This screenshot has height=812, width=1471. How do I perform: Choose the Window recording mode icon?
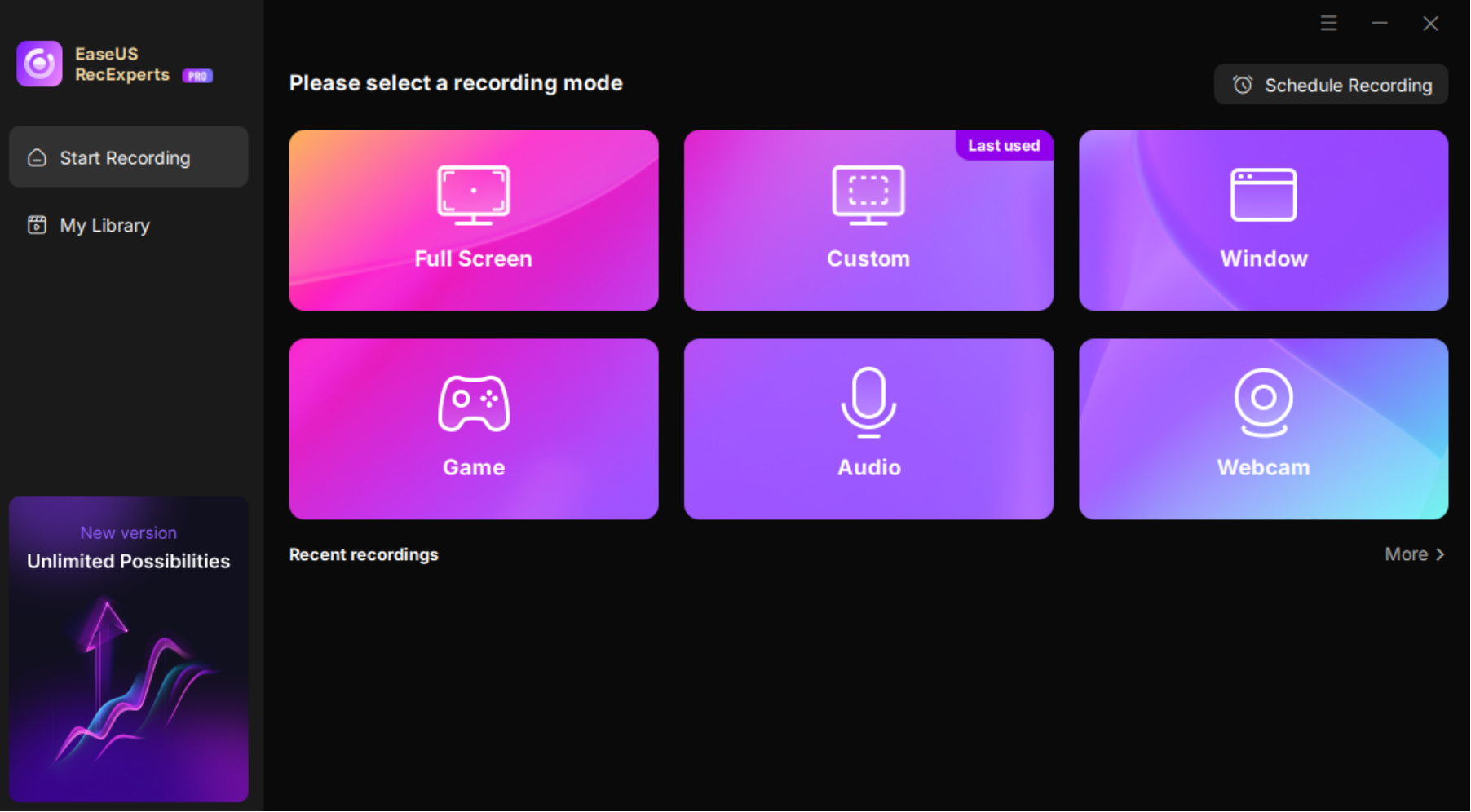(1263, 194)
